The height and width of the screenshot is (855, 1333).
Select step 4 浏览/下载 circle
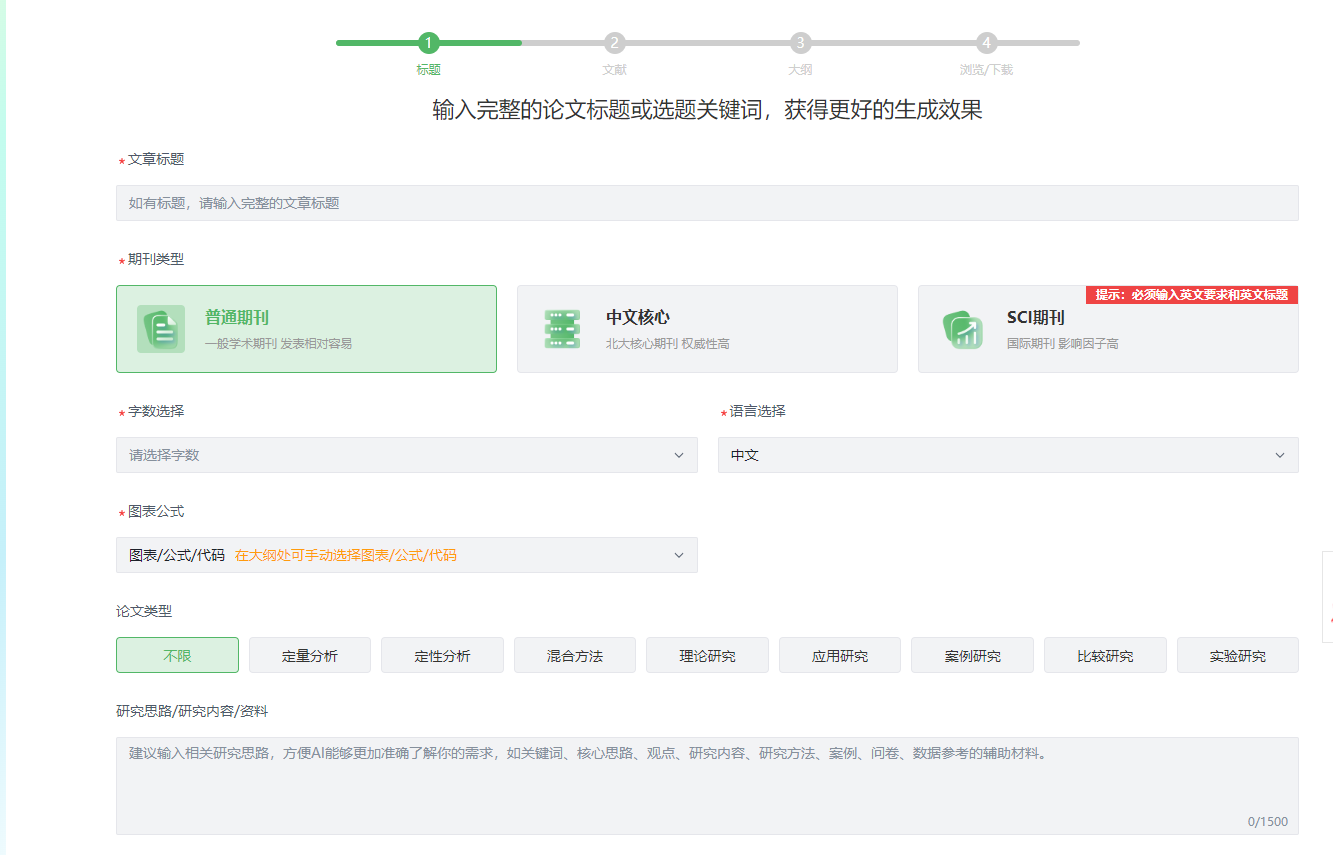[986, 43]
